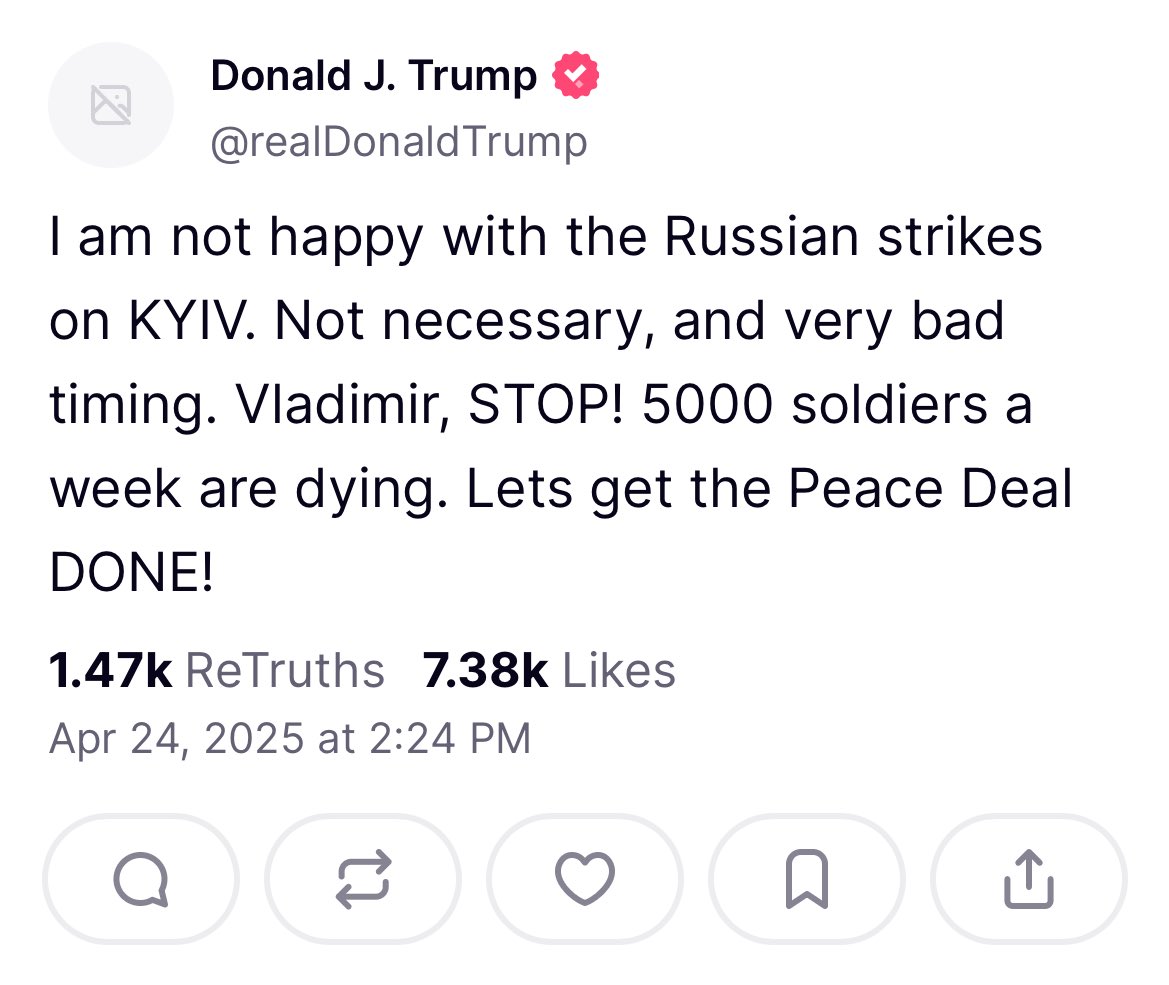The height and width of the screenshot is (985, 1169).
Task: Tap the share arrow button on the right
Action: [1029, 879]
